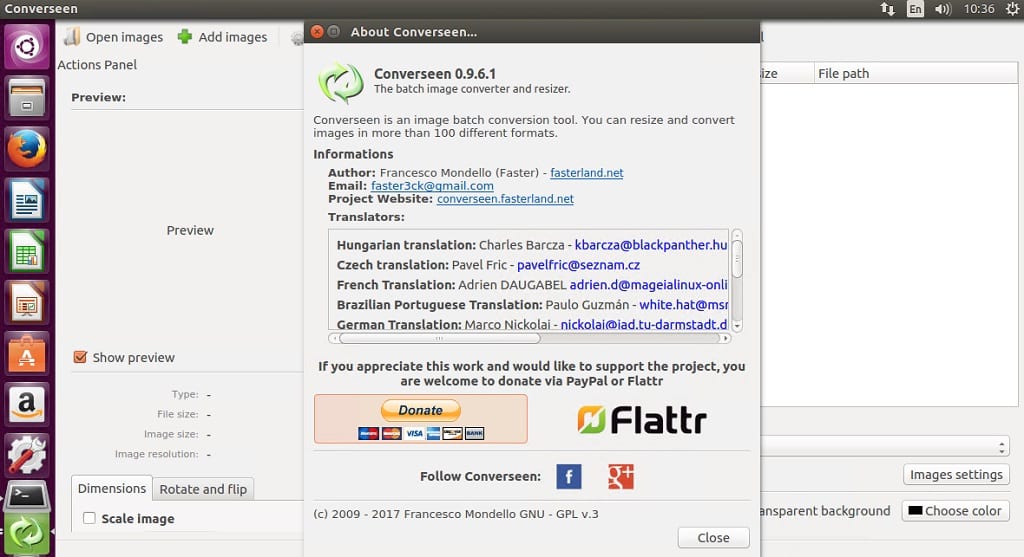Launch Files manager from dock
The width and height of the screenshot is (1024, 557).
click(27, 97)
